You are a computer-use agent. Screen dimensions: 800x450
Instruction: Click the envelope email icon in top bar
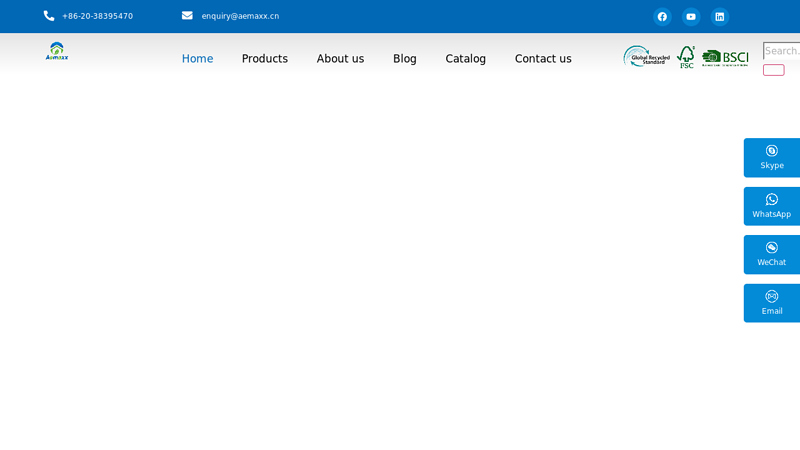coord(187,15)
